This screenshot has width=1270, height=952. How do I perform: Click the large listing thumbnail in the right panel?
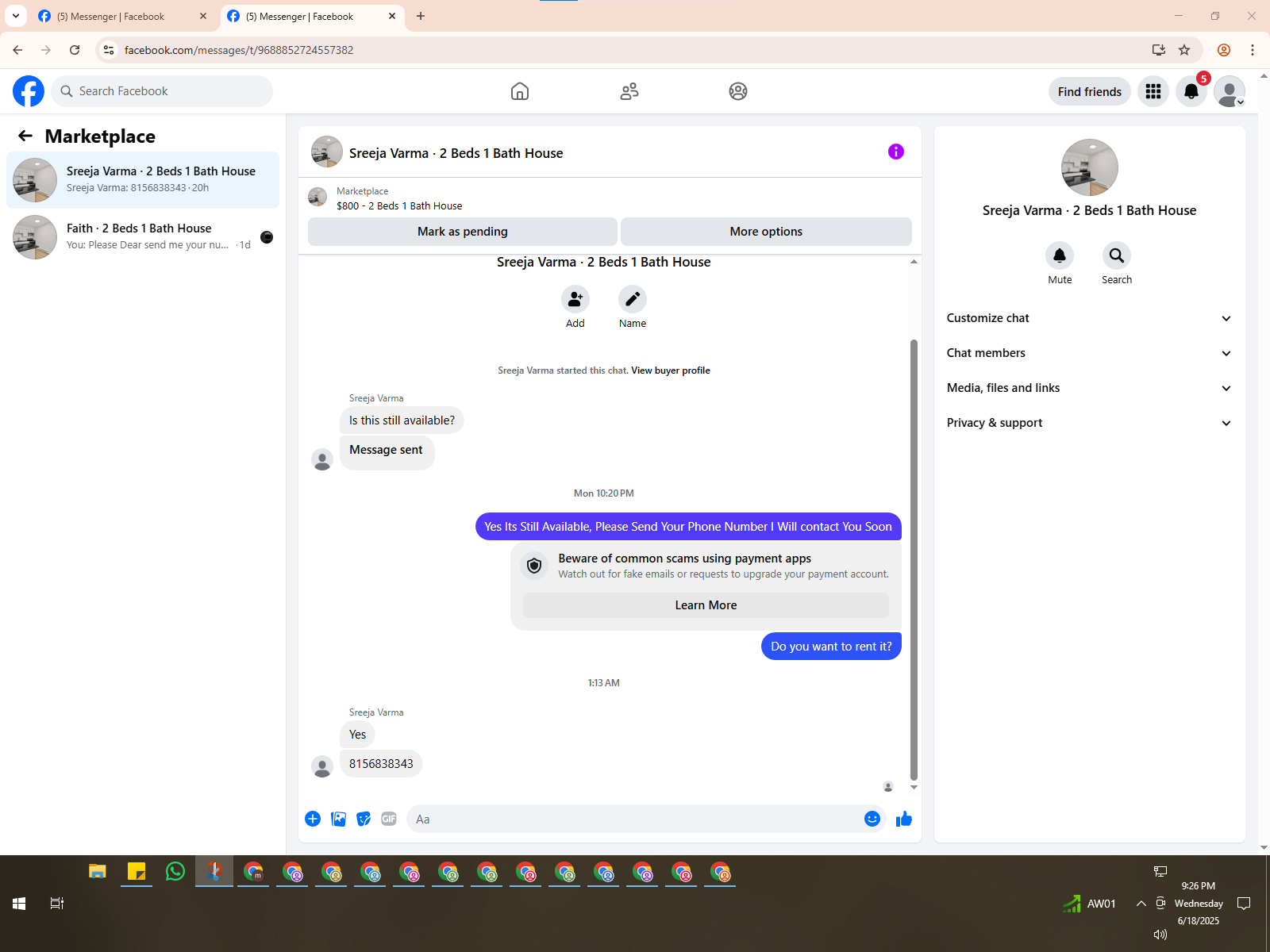(1090, 167)
